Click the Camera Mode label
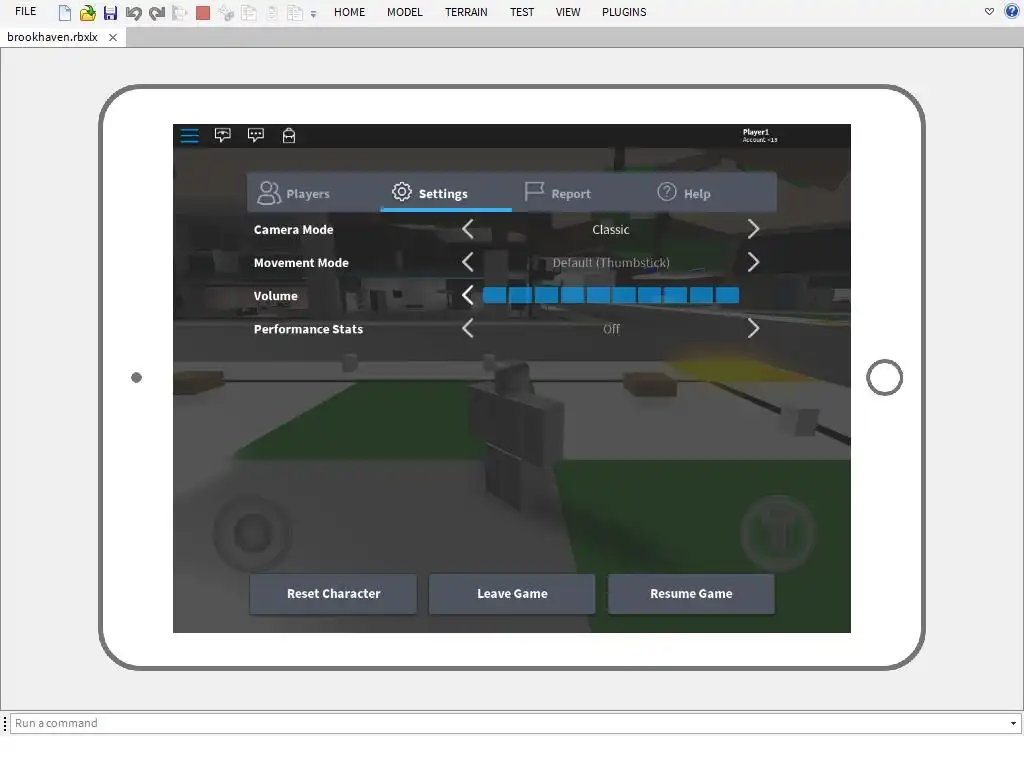1024x768 pixels. pyautogui.click(x=293, y=229)
